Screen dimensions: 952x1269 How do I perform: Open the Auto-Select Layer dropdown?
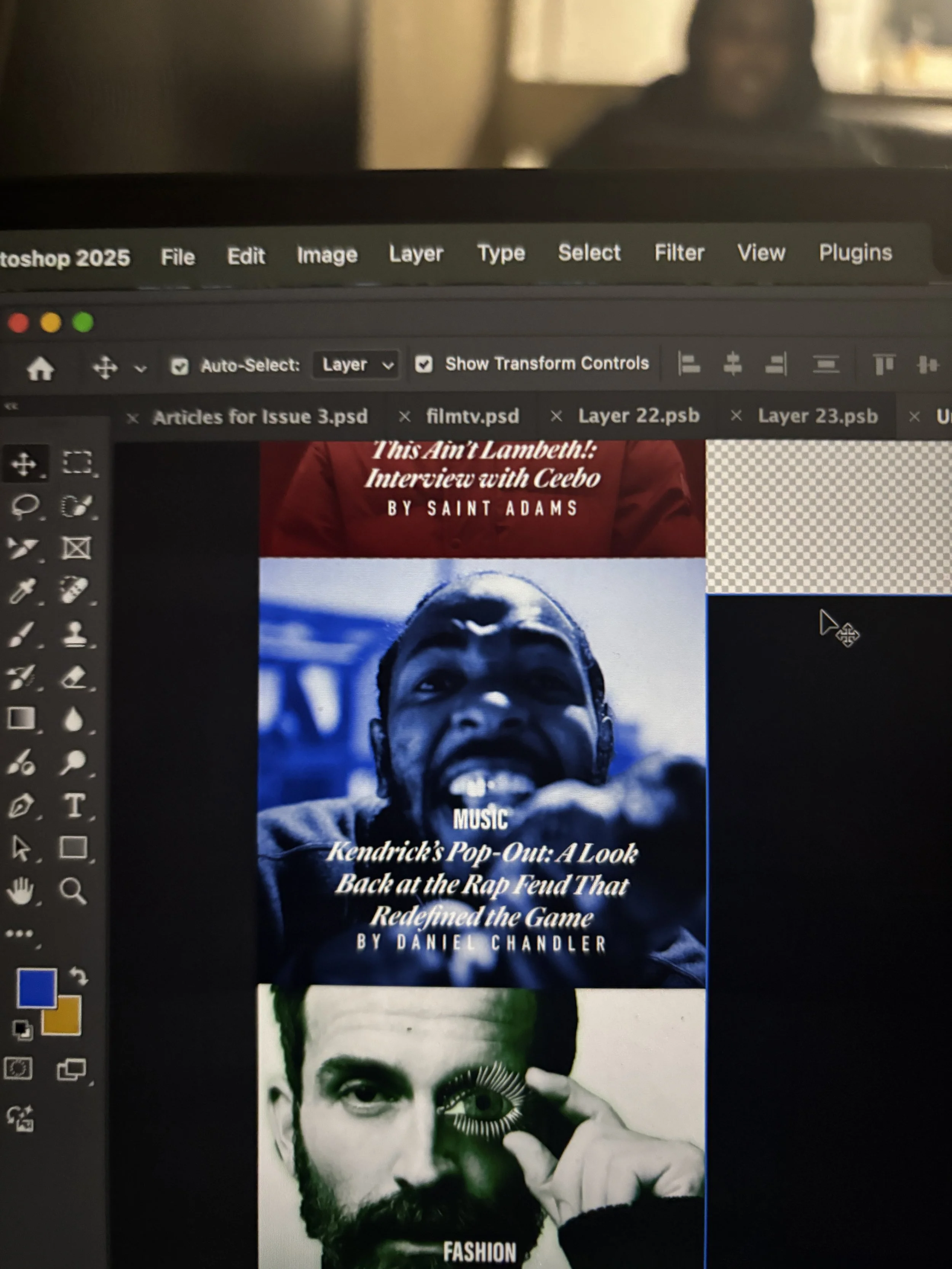356,365
